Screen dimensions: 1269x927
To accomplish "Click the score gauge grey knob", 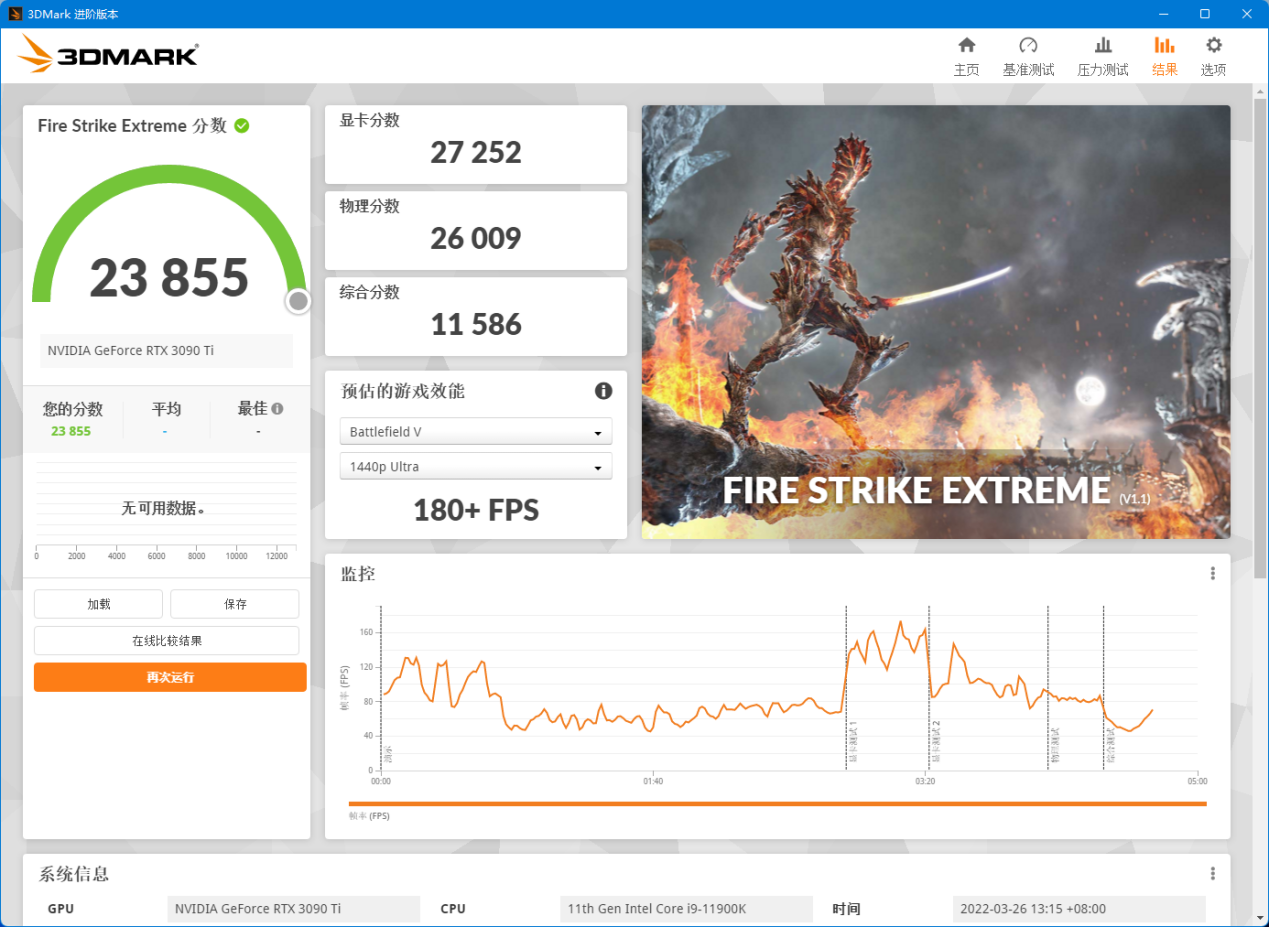I will click(x=298, y=301).
